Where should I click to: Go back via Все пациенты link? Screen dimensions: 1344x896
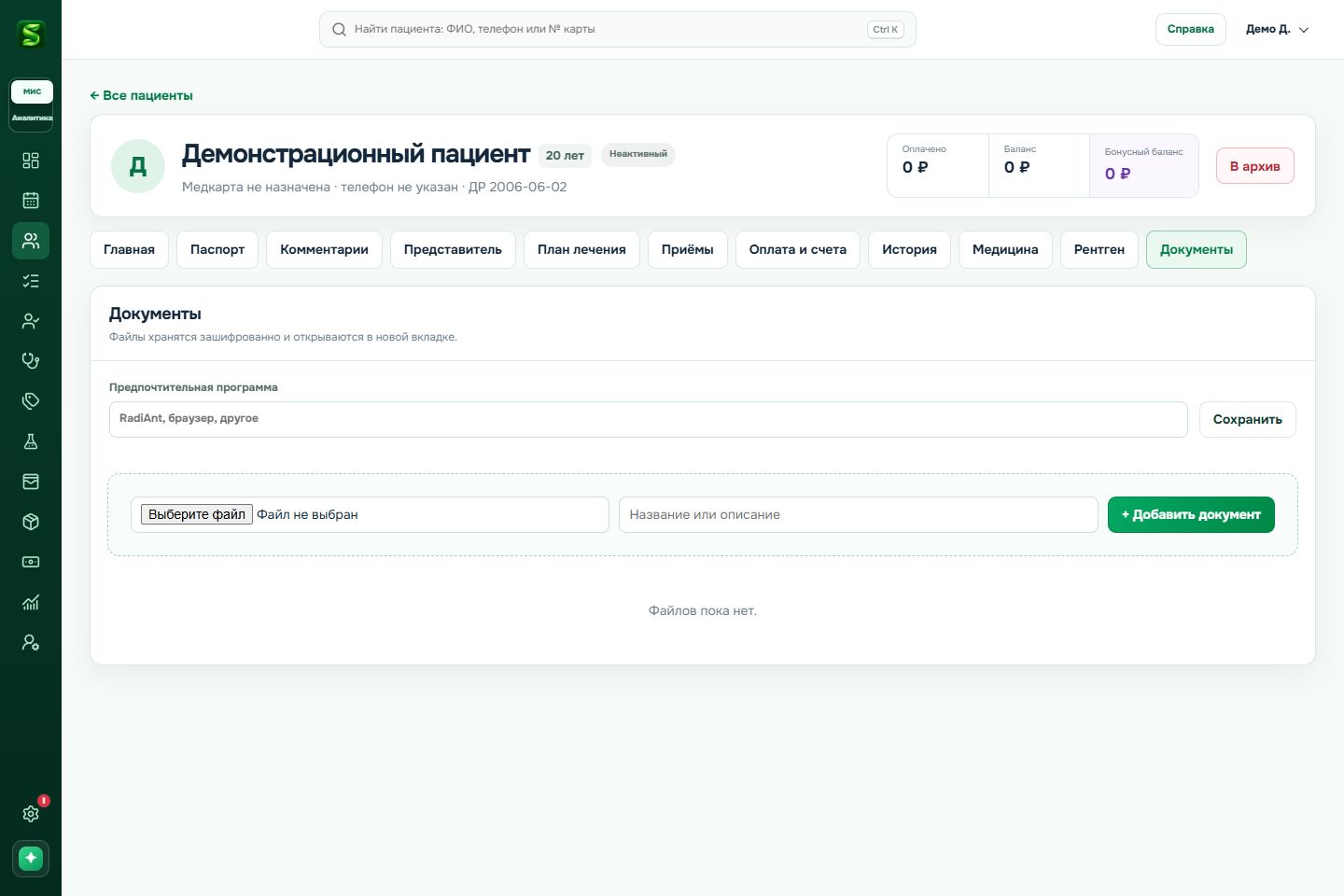[142, 95]
